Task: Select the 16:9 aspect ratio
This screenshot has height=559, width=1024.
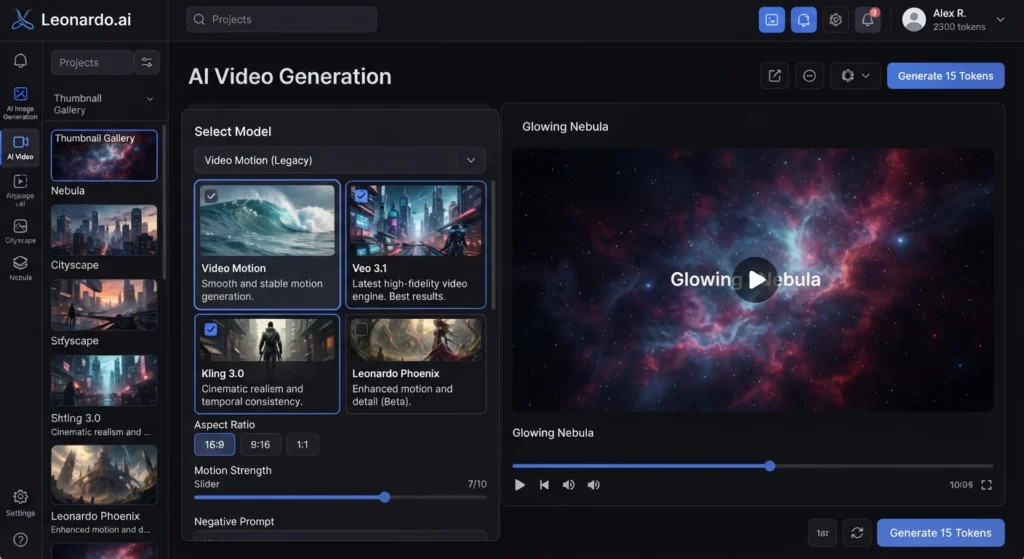Action: (214, 445)
